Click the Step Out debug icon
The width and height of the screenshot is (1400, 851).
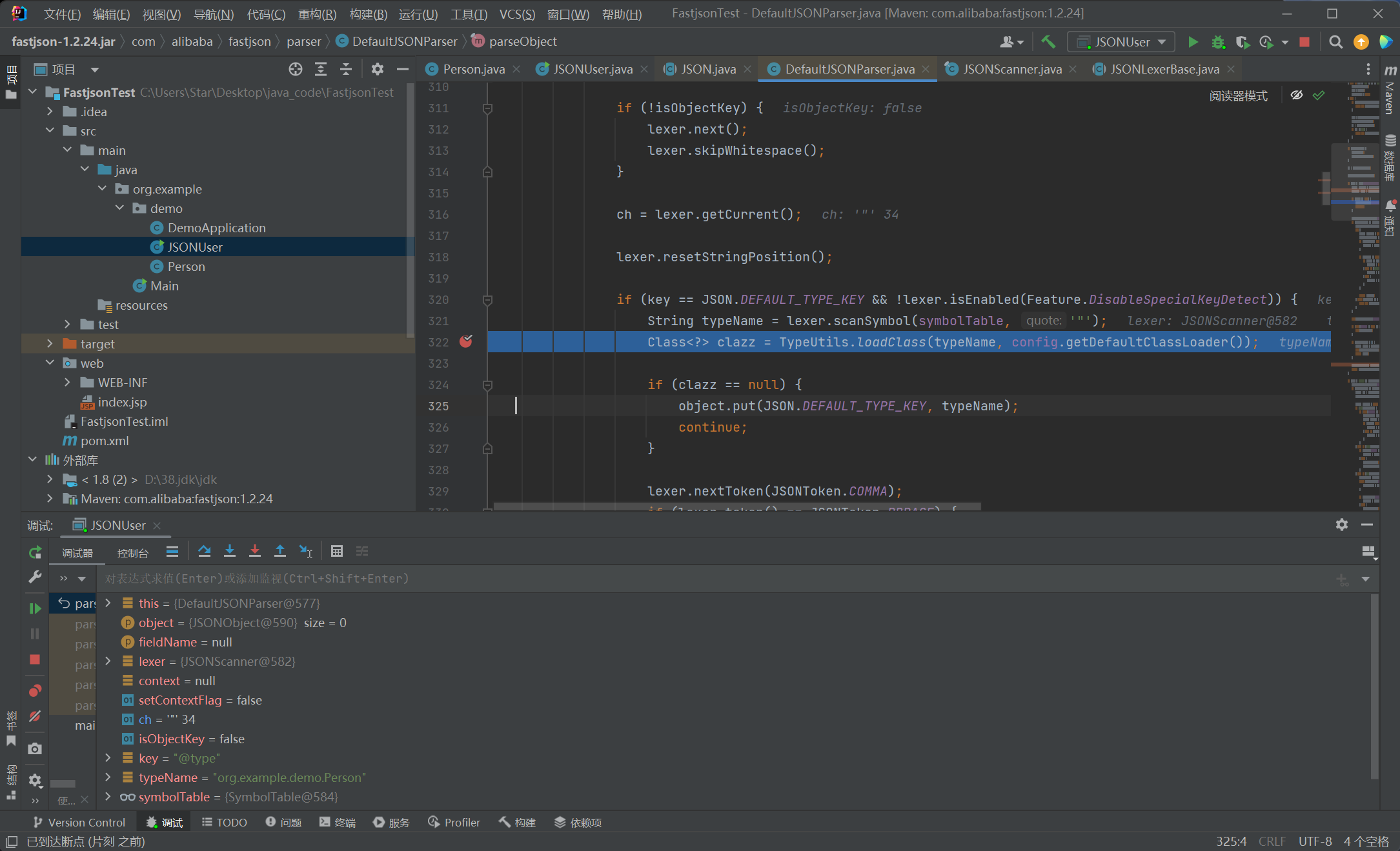[x=280, y=552]
